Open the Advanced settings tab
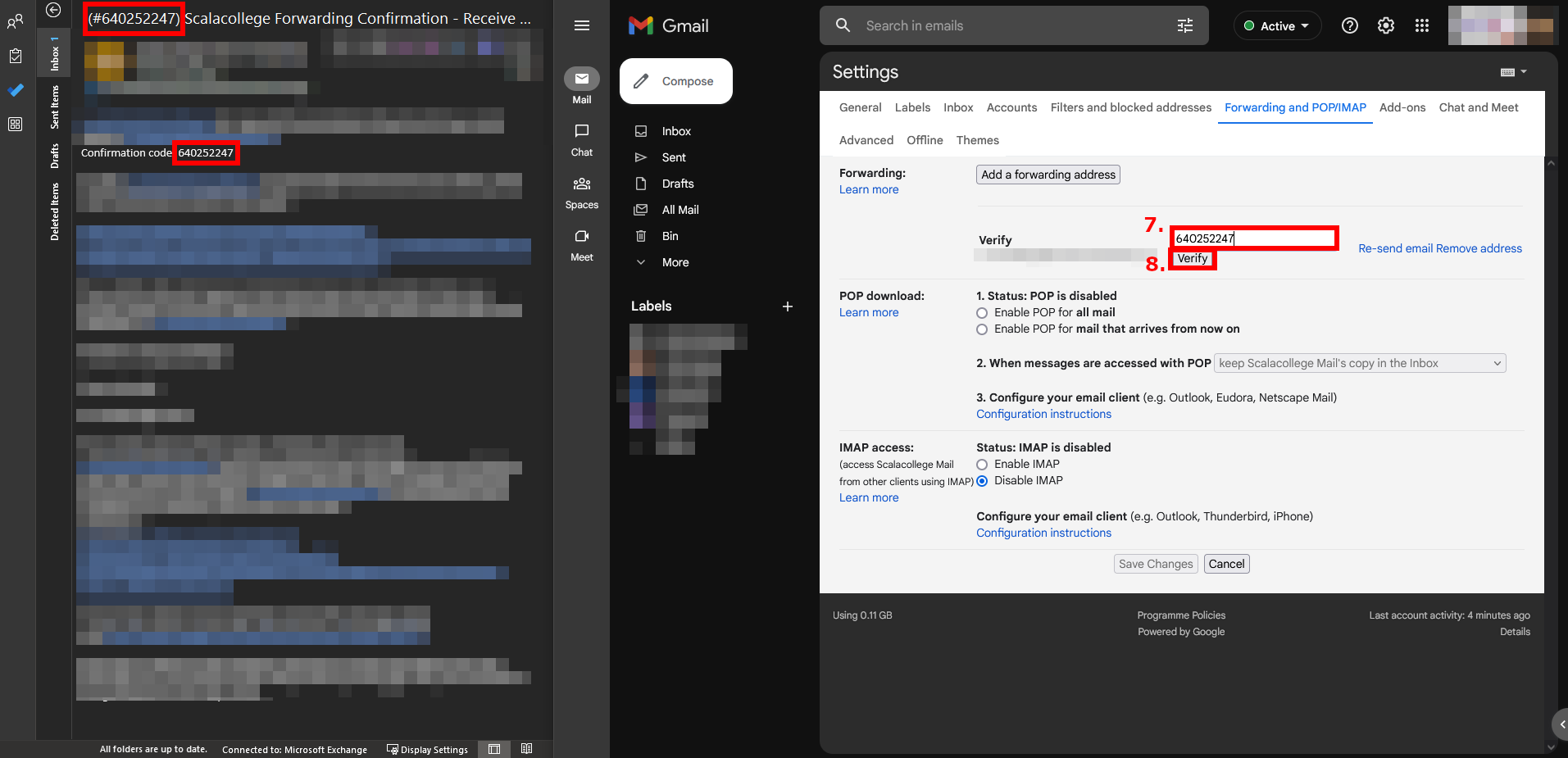Viewport: 1568px width, 758px height. tap(866, 140)
